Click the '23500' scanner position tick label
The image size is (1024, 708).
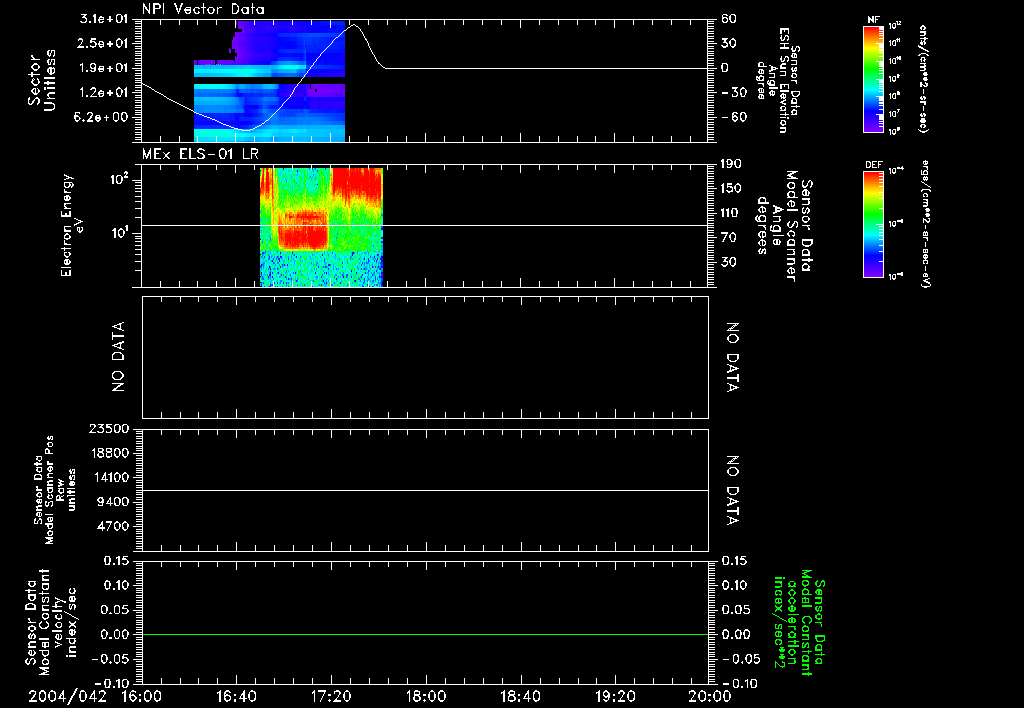coord(108,429)
